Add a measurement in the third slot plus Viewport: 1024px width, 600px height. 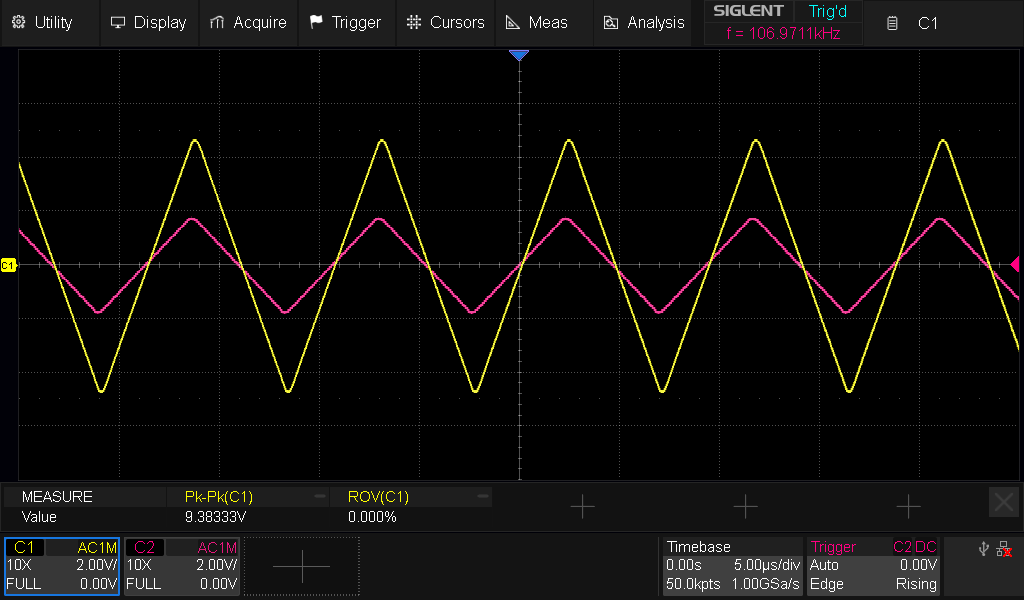[x=583, y=506]
